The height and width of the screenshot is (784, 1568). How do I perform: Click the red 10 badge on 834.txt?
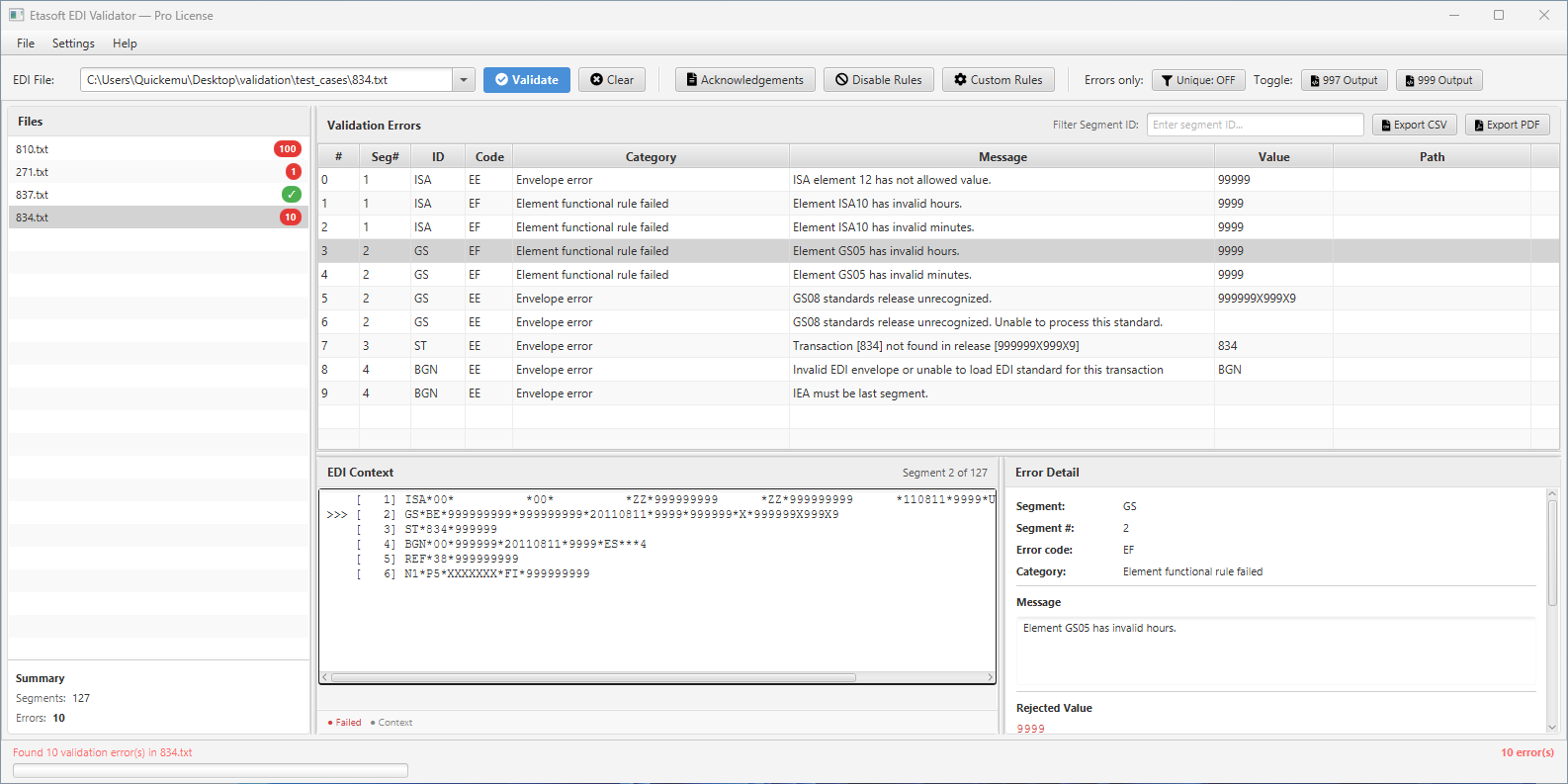click(291, 218)
